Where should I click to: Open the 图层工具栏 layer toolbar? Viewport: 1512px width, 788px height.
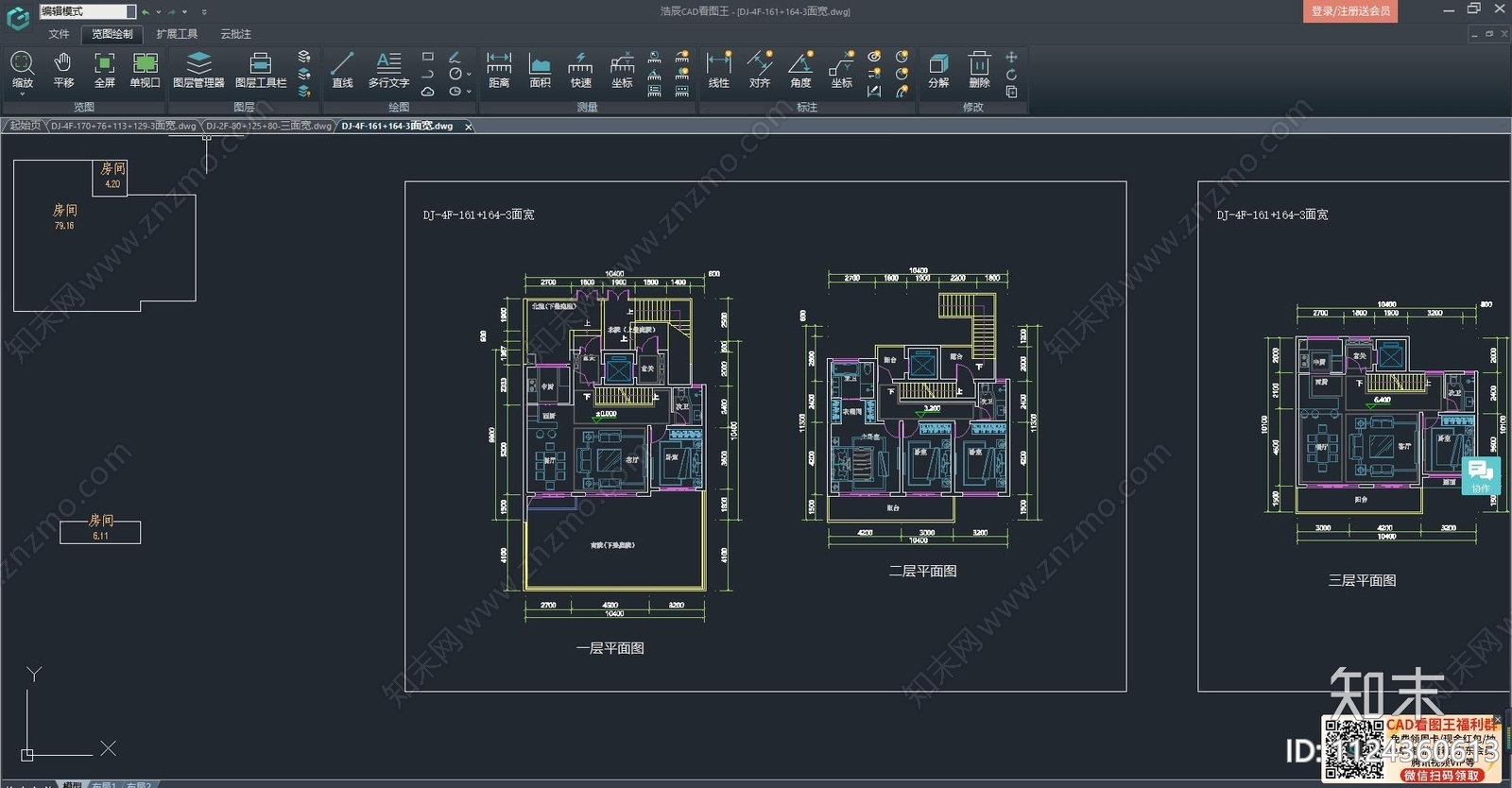(x=261, y=70)
